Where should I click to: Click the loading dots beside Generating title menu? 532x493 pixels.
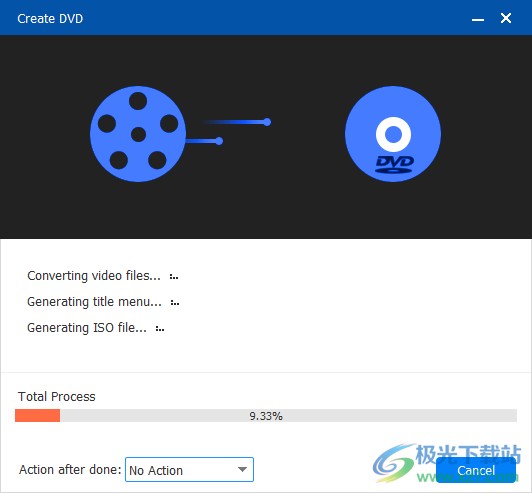[x=175, y=303]
